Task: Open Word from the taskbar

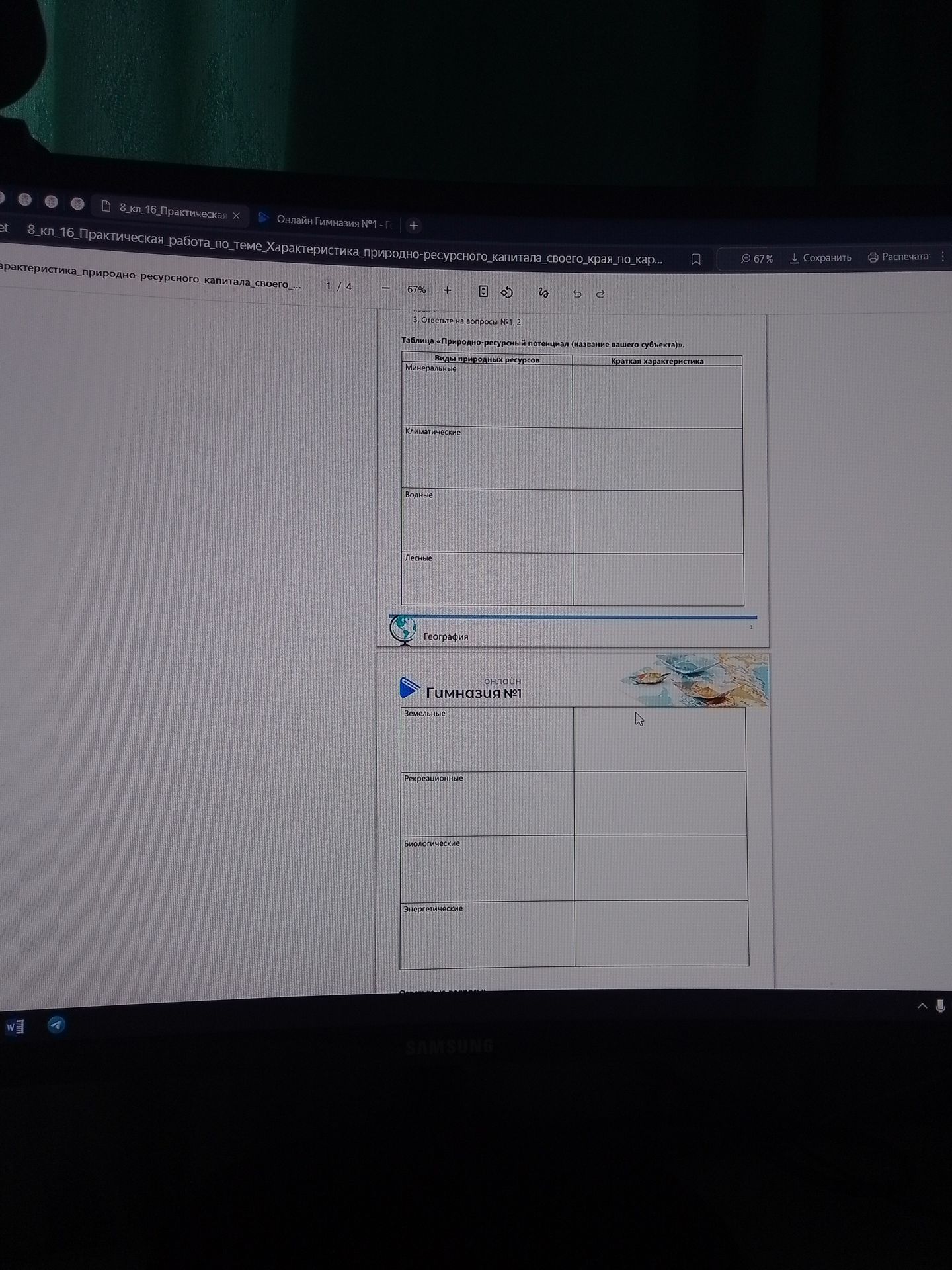Action: 15,1027
